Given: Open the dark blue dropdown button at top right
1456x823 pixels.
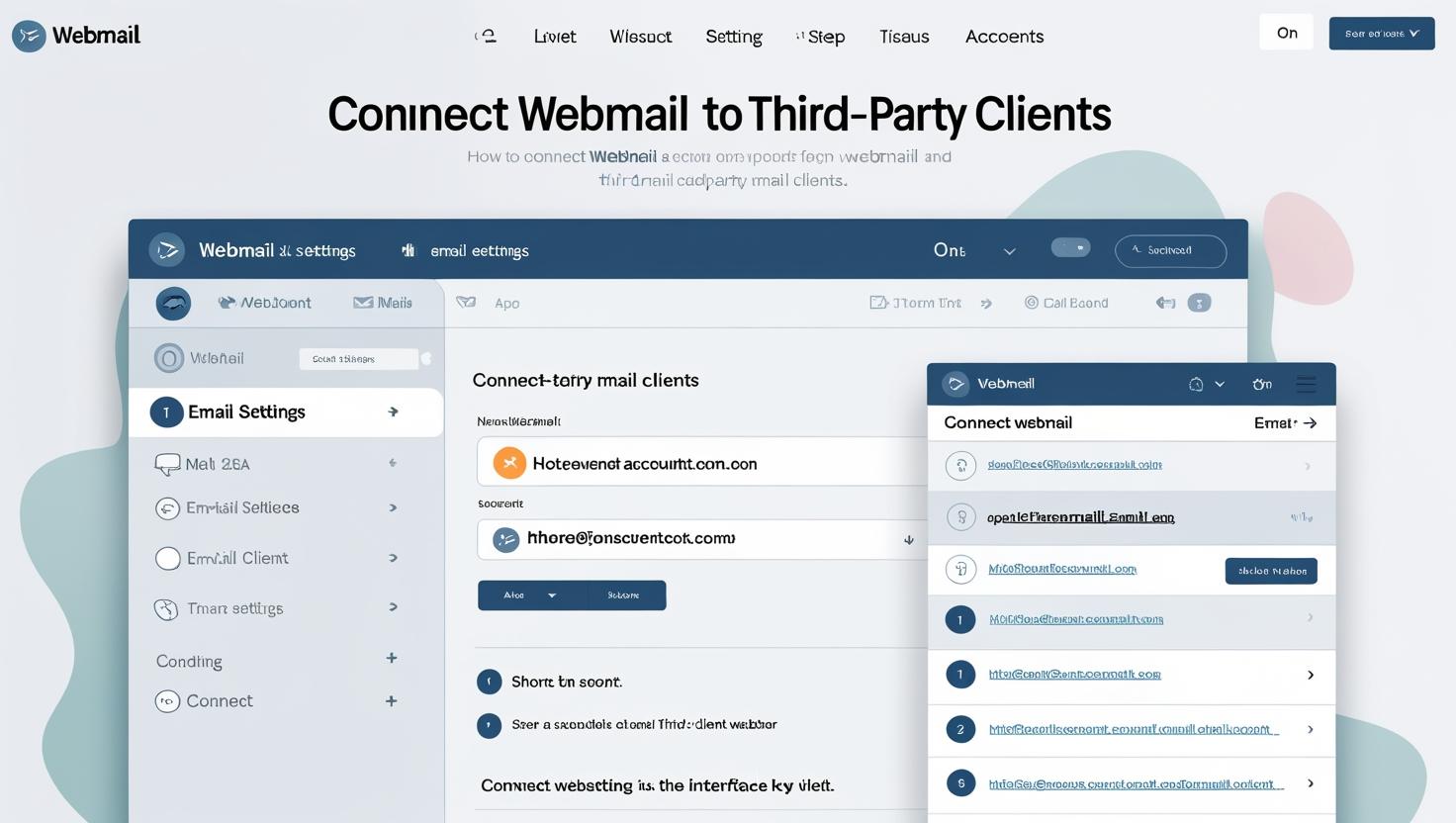Looking at the screenshot, I should click(1382, 33).
